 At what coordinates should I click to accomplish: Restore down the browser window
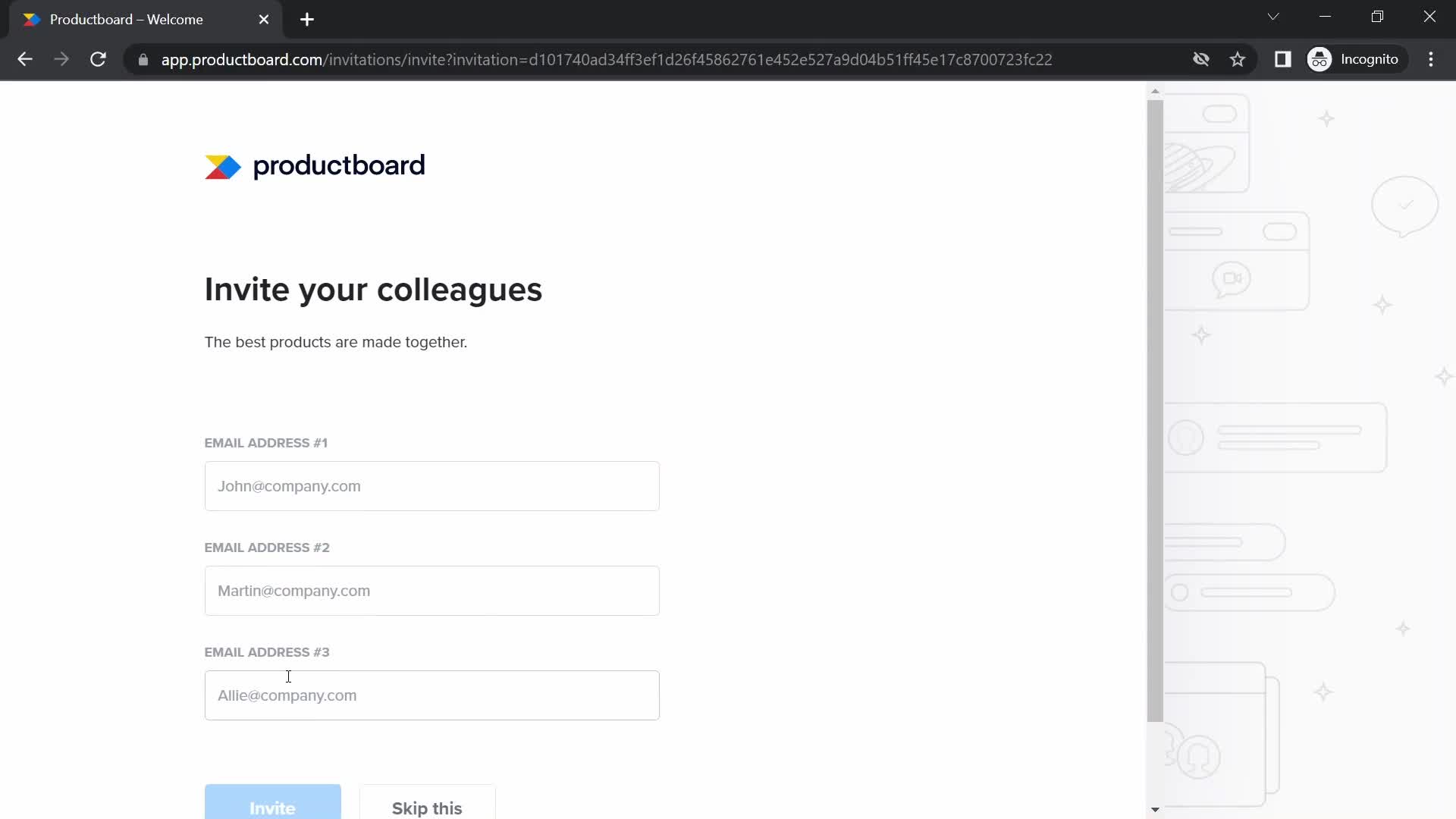tap(1377, 17)
